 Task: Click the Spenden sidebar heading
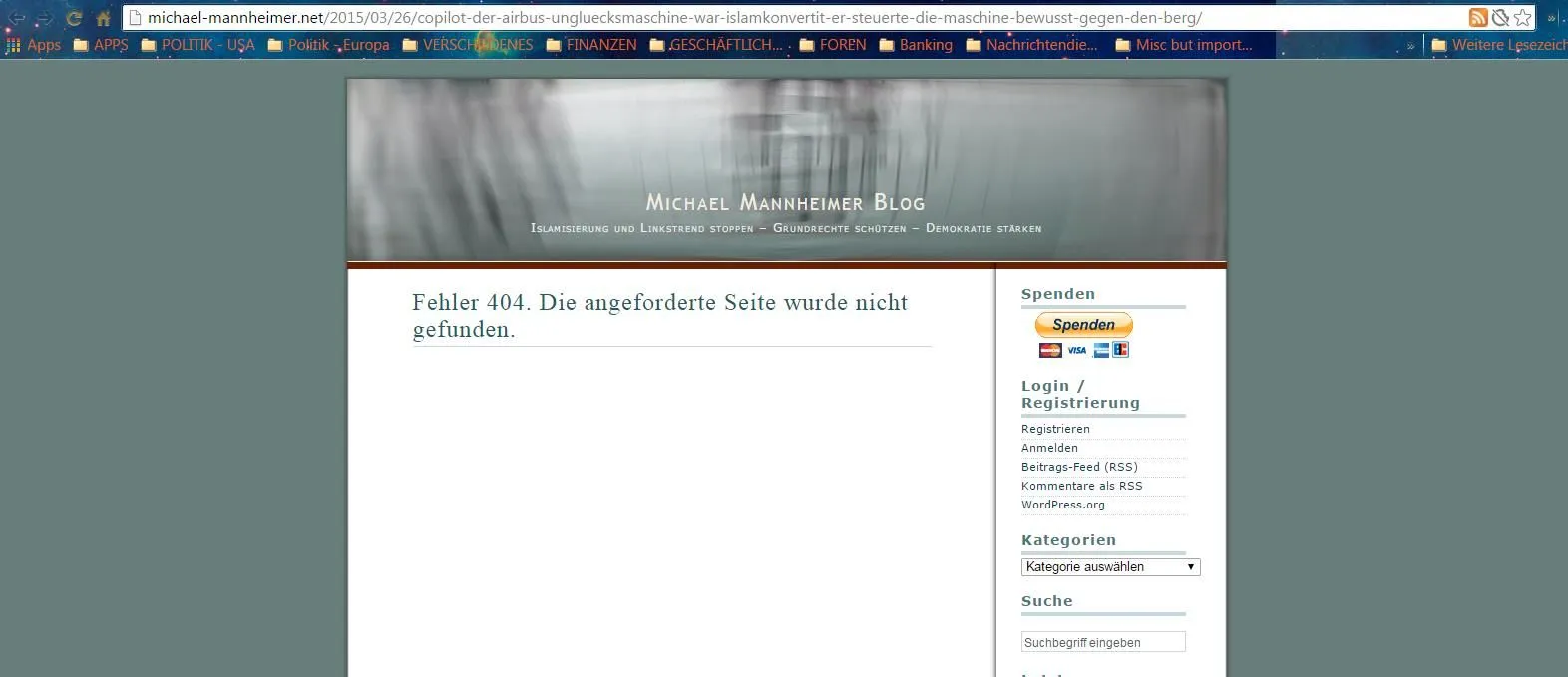point(1058,294)
